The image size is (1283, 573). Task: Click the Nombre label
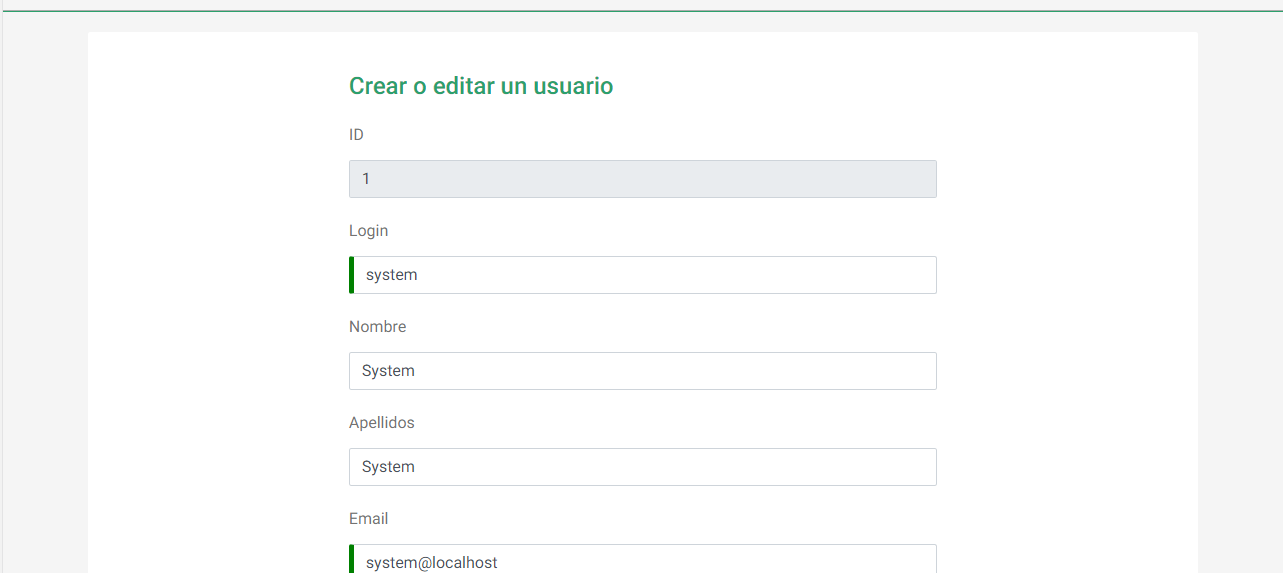click(377, 327)
